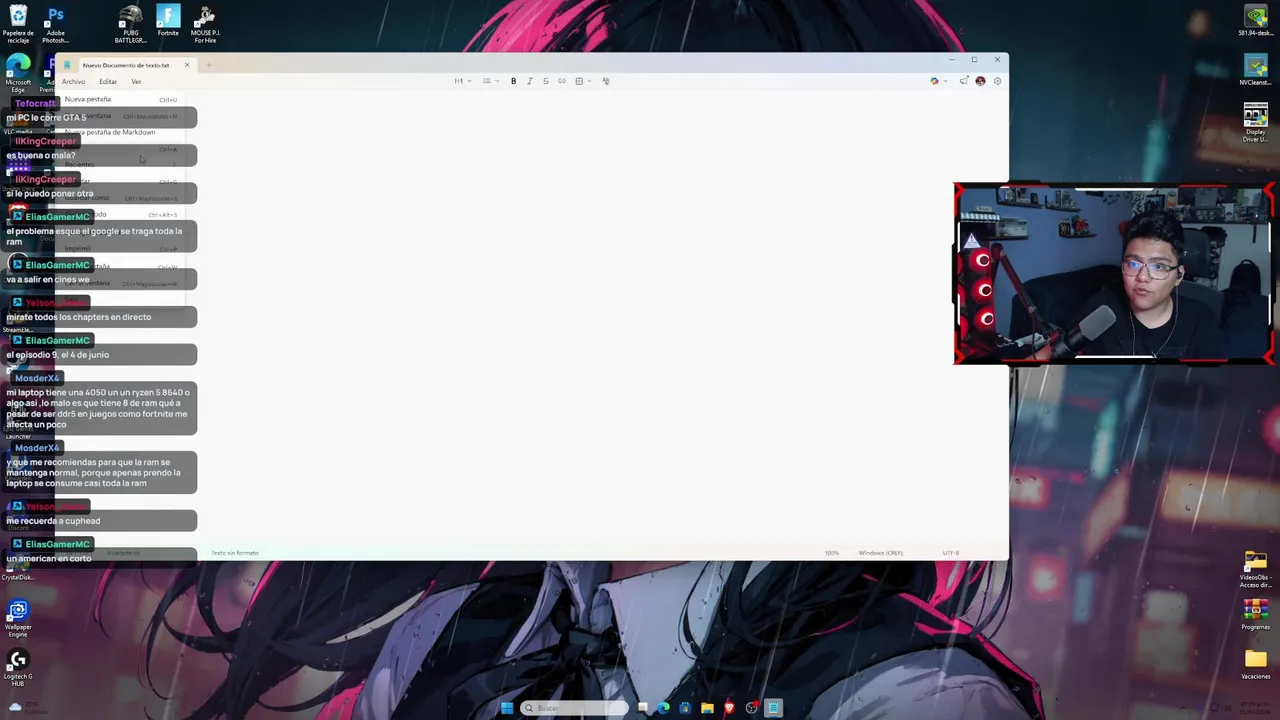
Task: Select Vacaciones folder on desktop
Action: (1255, 663)
